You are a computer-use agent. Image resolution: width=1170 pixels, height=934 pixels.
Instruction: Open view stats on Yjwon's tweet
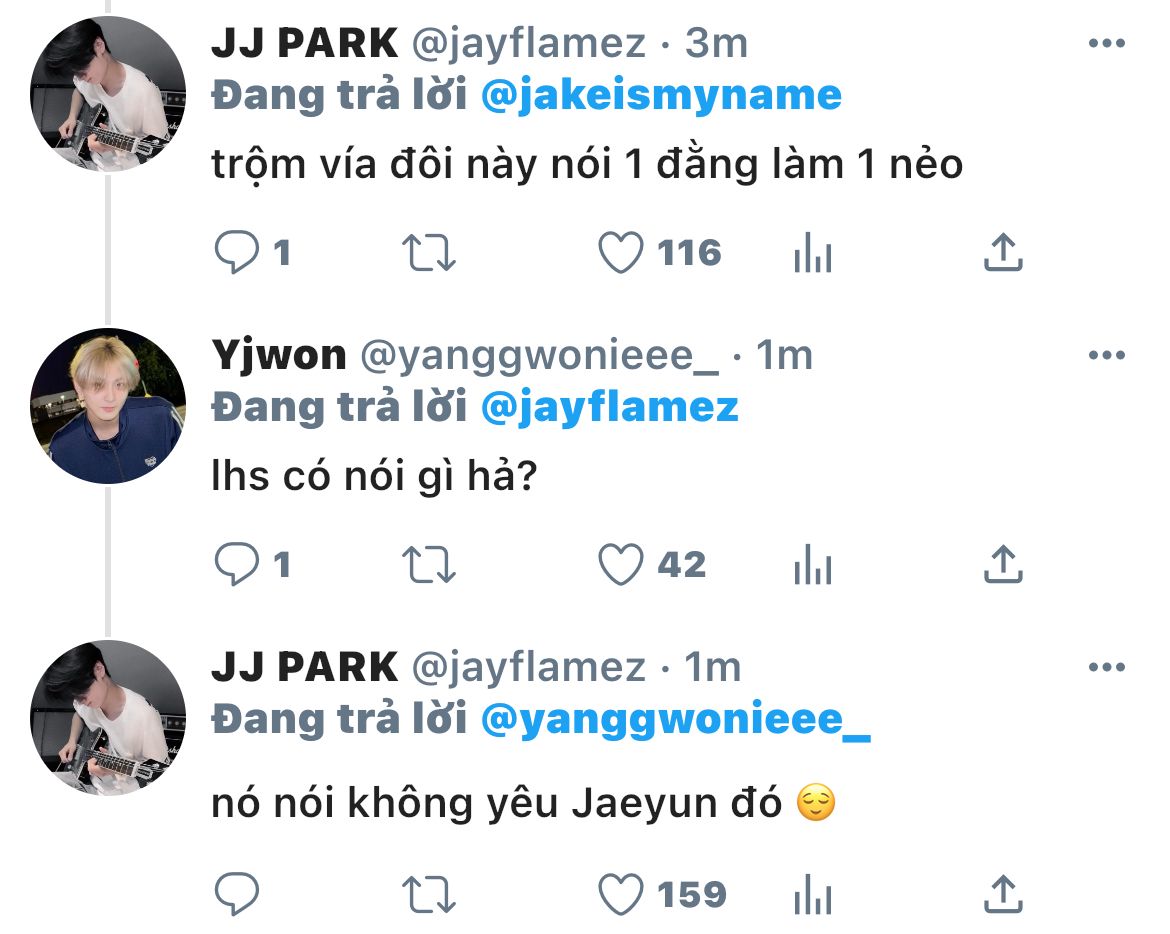[x=813, y=564]
